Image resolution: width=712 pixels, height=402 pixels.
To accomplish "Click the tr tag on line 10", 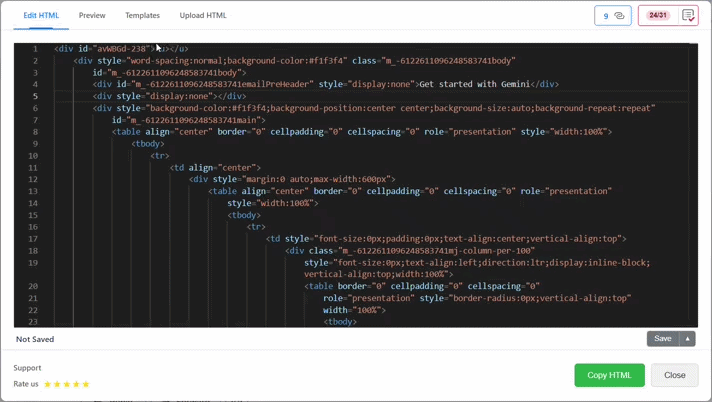I will 160,156.
